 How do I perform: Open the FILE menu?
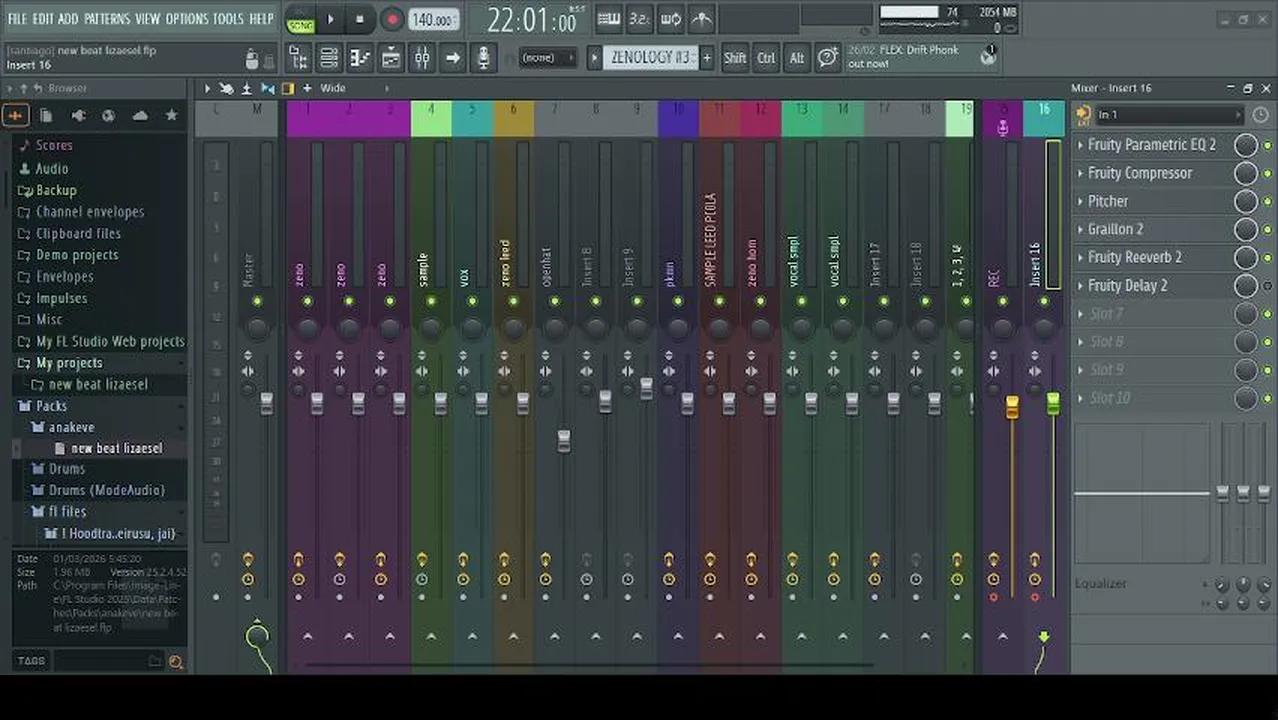[17, 19]
